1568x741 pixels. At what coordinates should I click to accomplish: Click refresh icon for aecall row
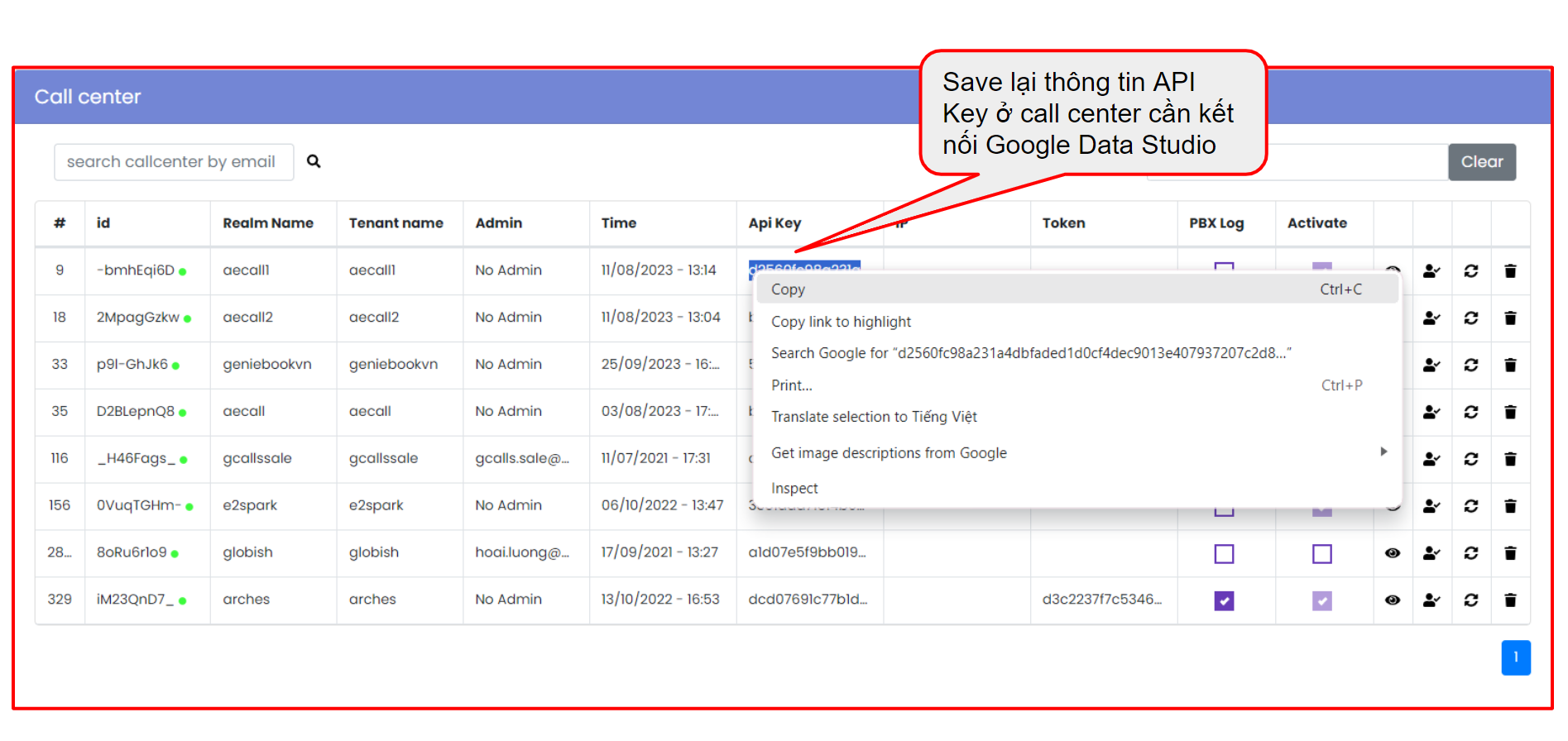click(x=1470, y=412)
